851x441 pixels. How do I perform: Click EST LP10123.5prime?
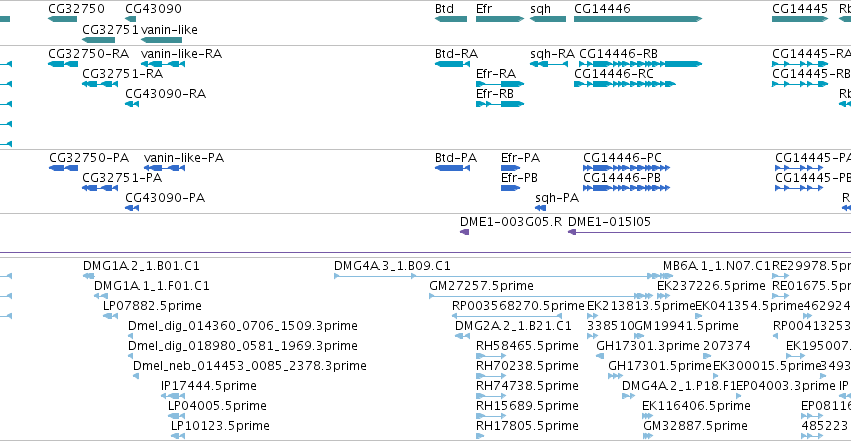coord(177,437)
